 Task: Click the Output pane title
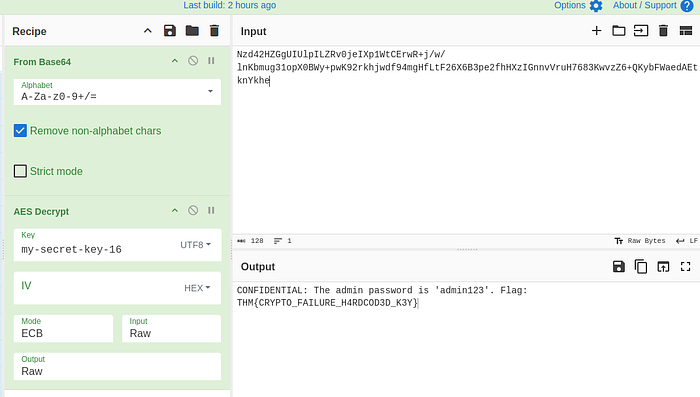[258, 267]
